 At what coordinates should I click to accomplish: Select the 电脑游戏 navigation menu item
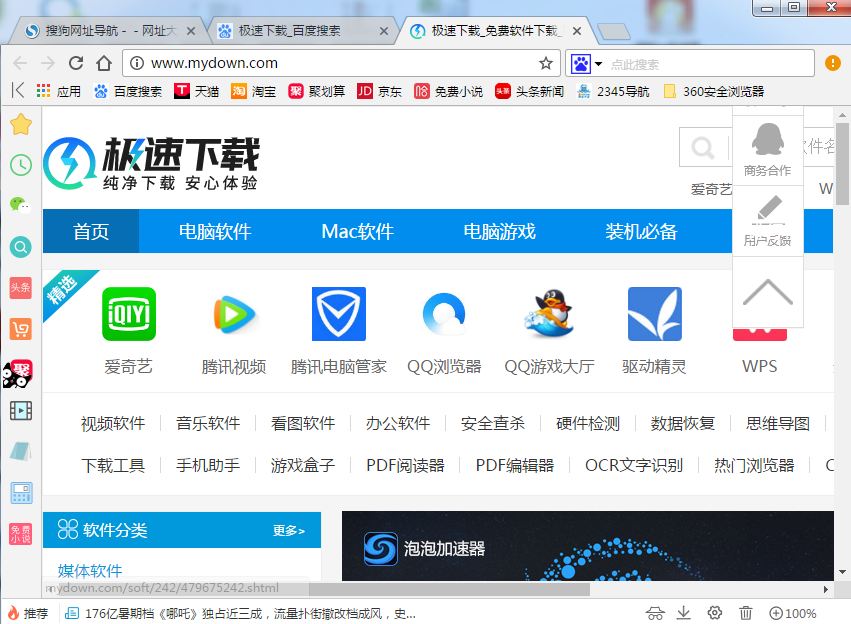[499, 232]
